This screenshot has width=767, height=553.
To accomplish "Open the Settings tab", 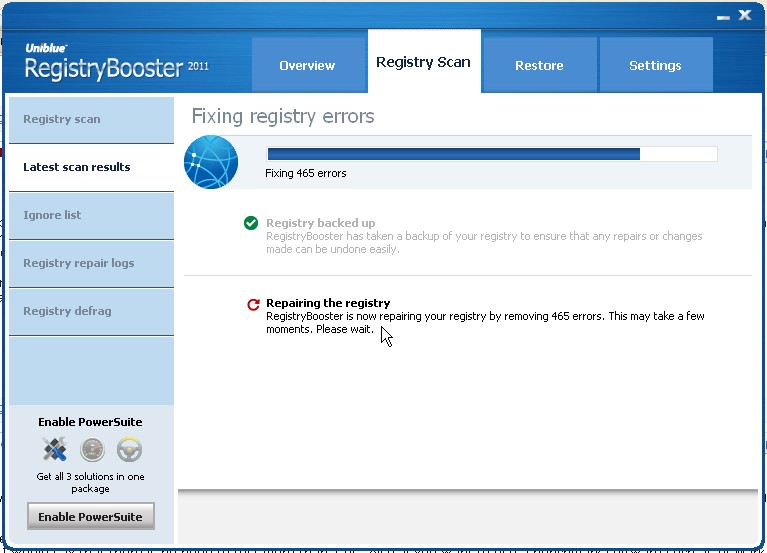I will pyautogui.click(x=655, y=65).
